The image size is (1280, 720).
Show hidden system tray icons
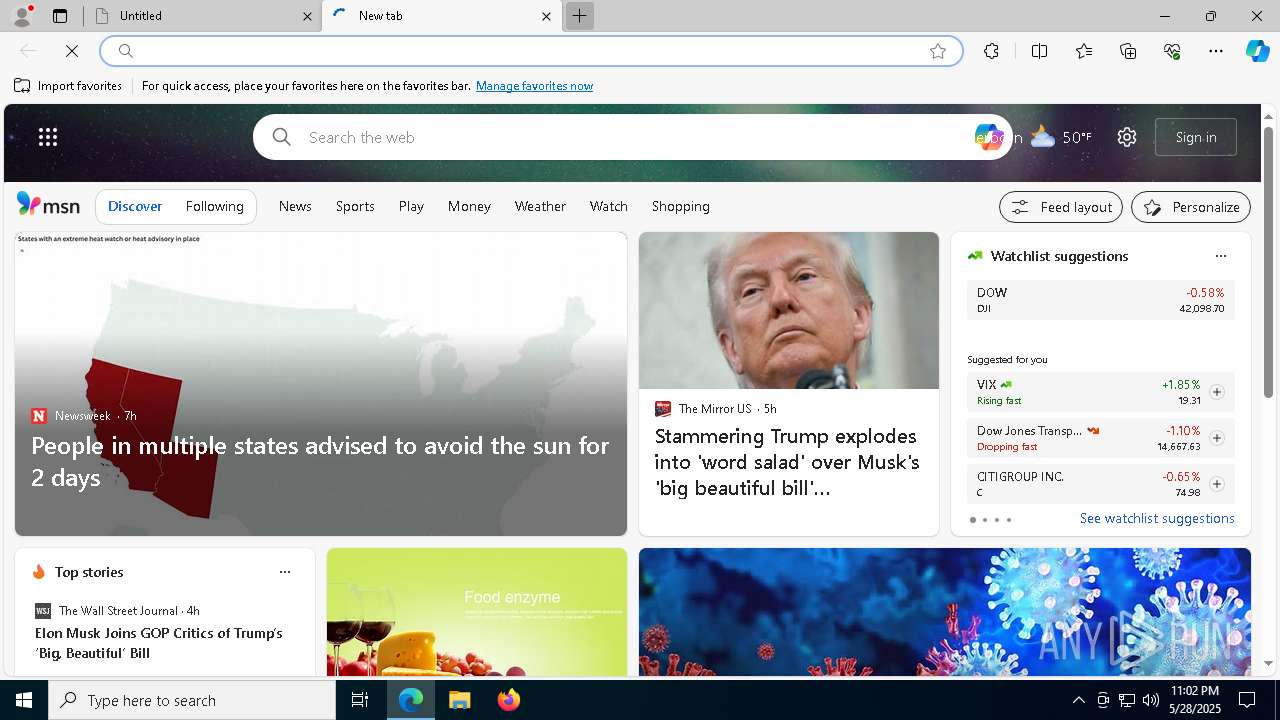pyautogui.click(x=1078, y=700)
